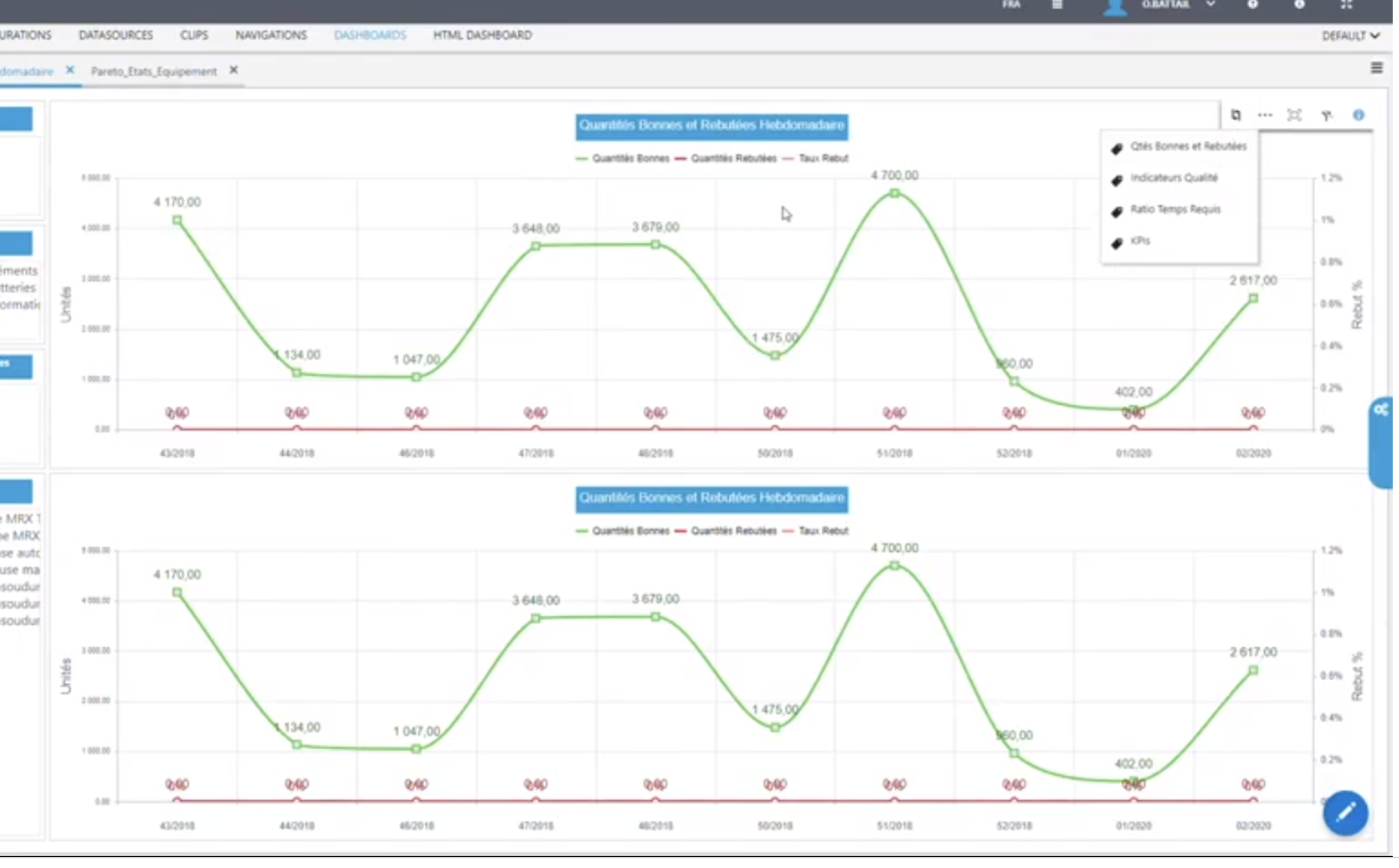The width and height of the screenshot is (1399, 868).
Task: Close the Pareto_Etats_Equipement tab
Action: pos(233,70)
